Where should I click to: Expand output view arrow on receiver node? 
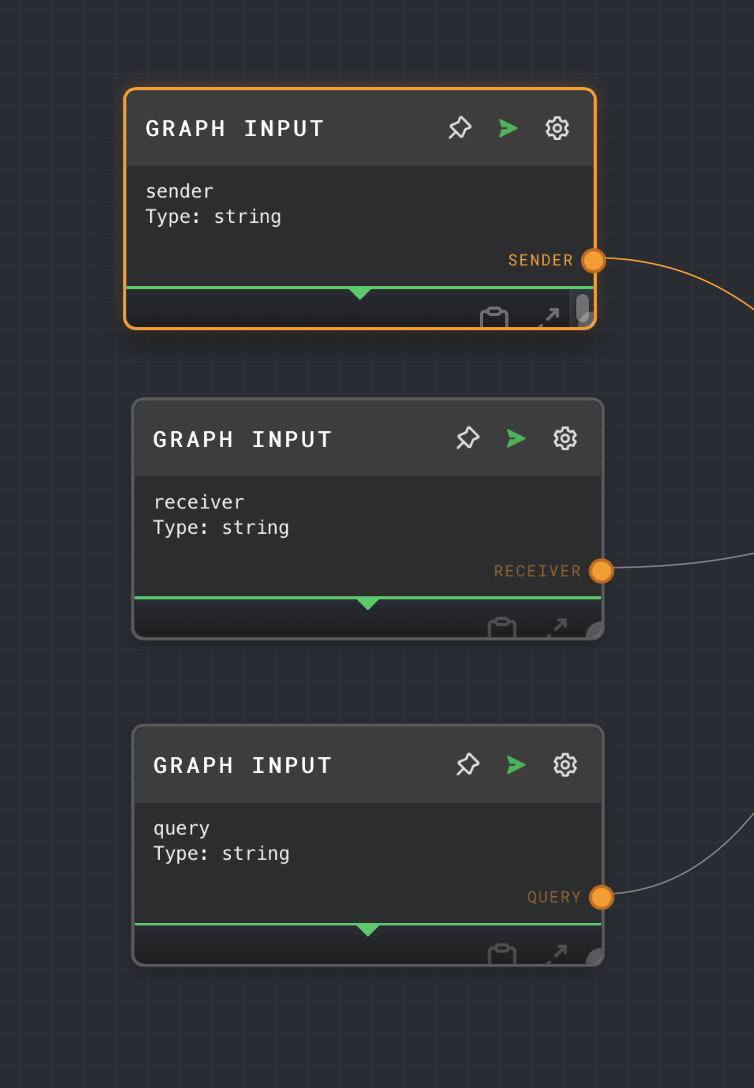(557, 627)
